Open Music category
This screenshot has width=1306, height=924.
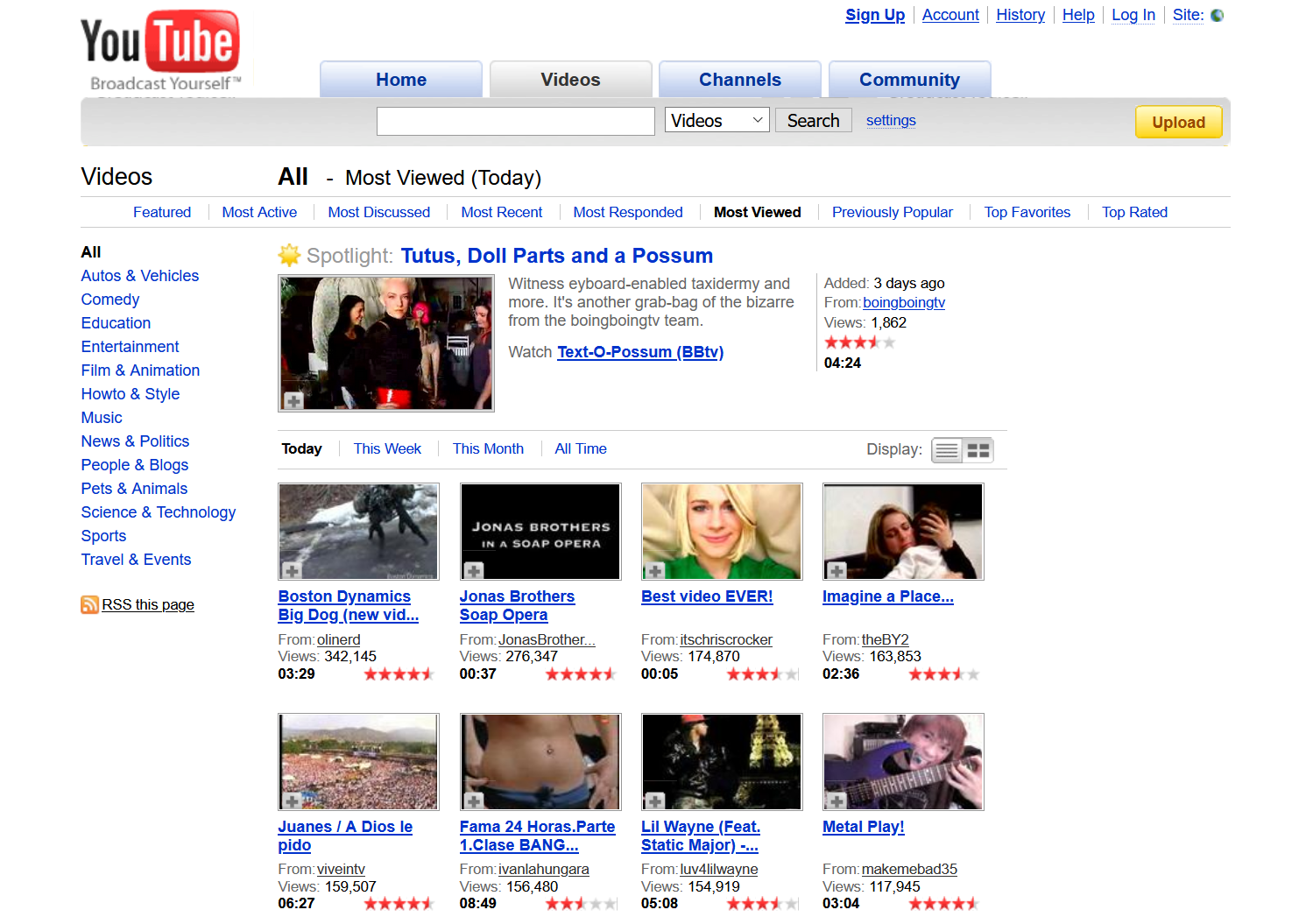click(x=102, y=418)
